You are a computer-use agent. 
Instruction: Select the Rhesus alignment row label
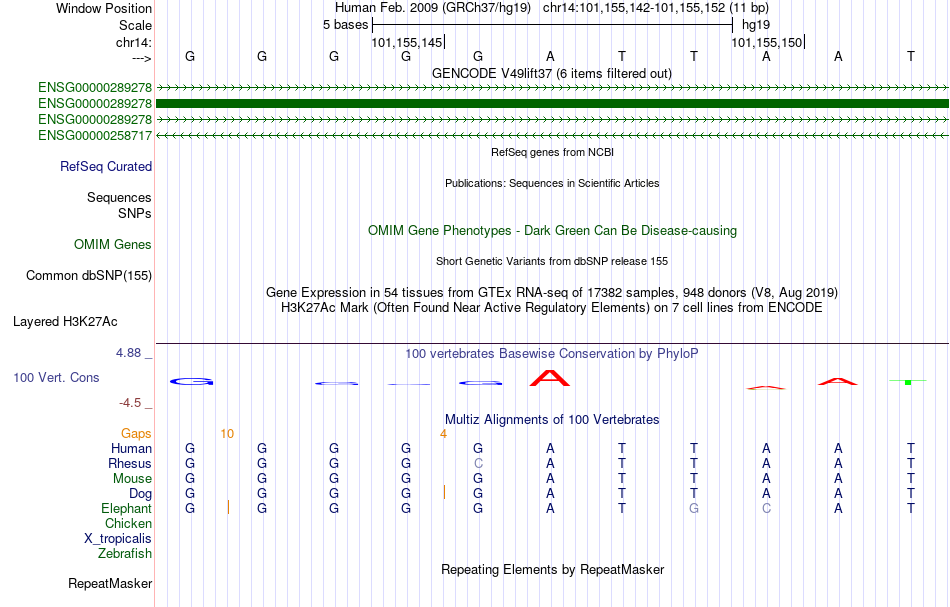coord(130,463)
